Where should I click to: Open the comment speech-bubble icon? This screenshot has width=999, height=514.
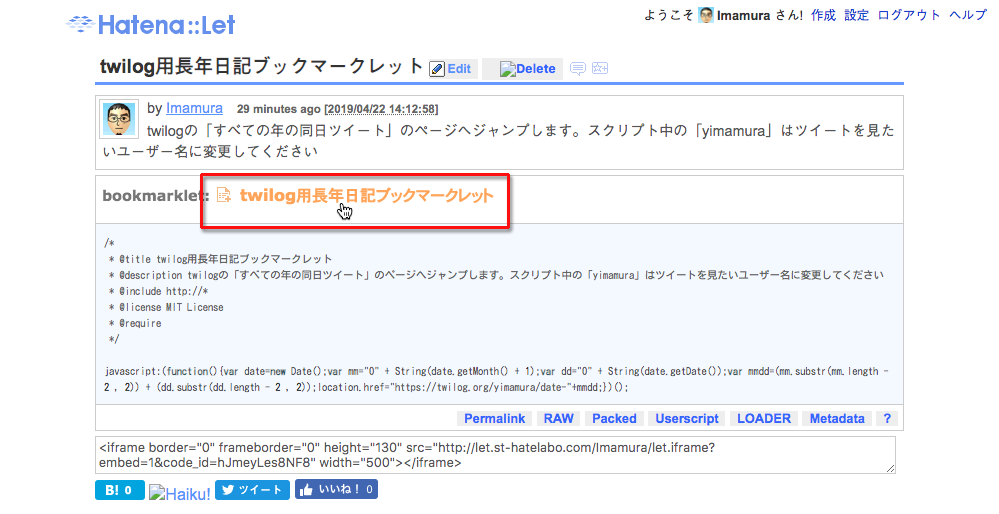tap(578, 69)
